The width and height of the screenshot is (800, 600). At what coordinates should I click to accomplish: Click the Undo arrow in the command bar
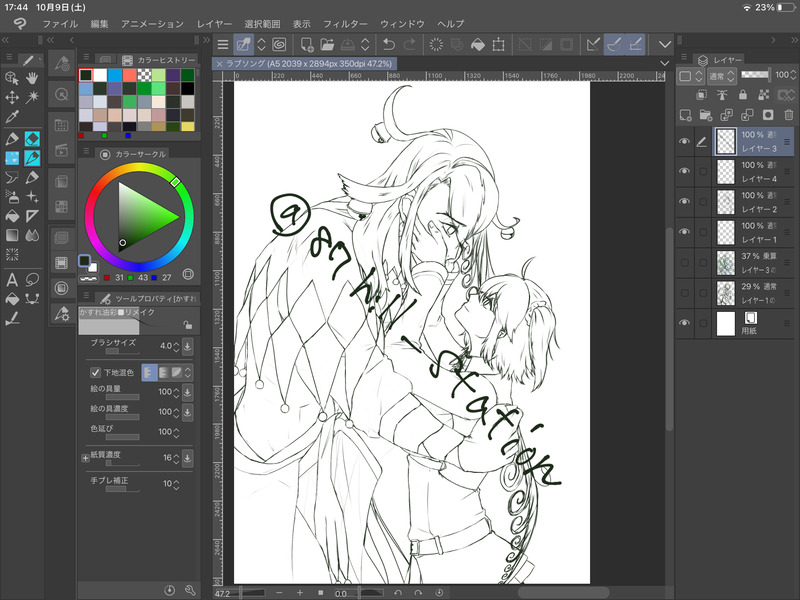point(389,45)
